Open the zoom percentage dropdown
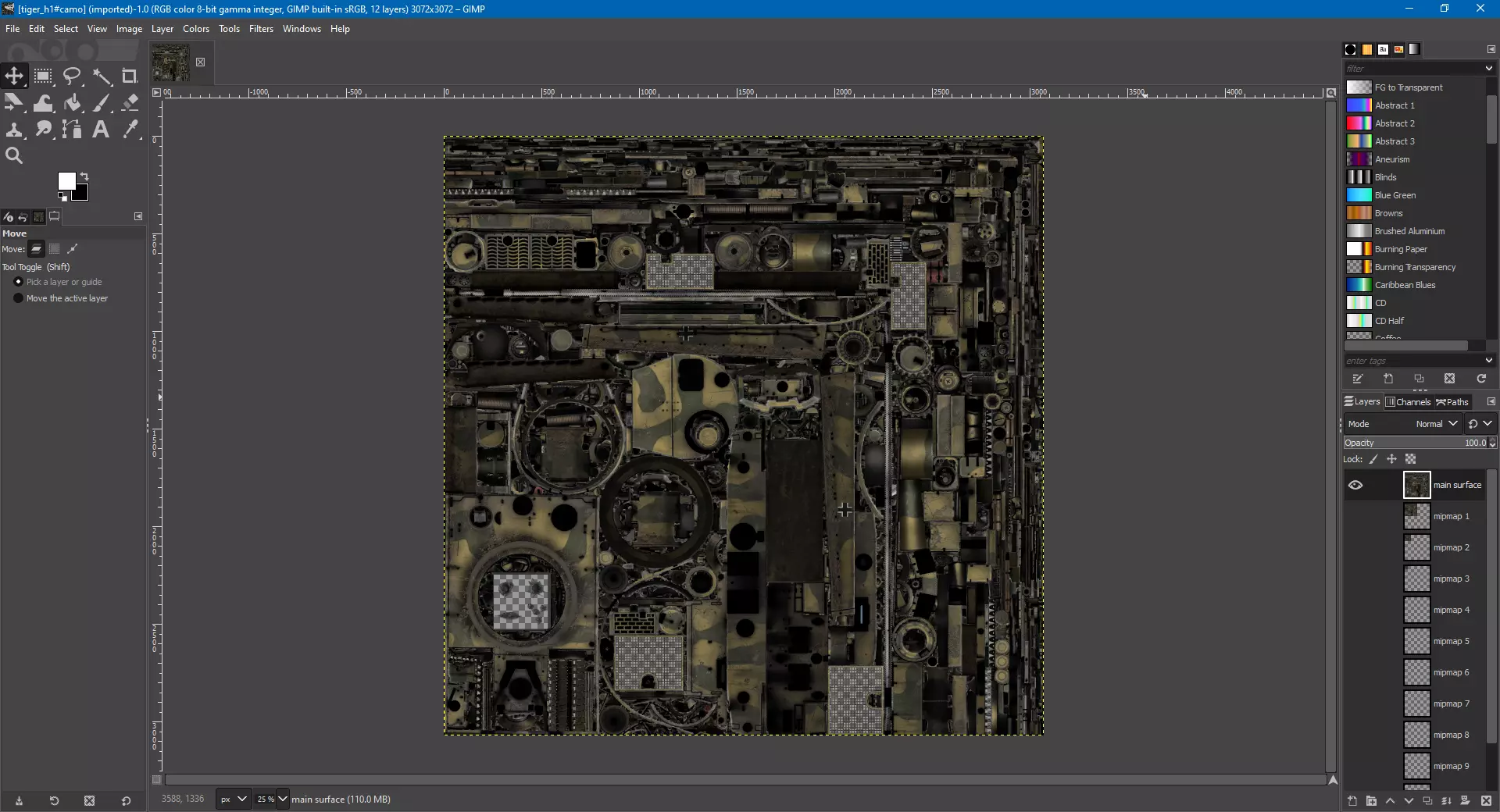The image size is (1500, 812). [x=282, y=799]
